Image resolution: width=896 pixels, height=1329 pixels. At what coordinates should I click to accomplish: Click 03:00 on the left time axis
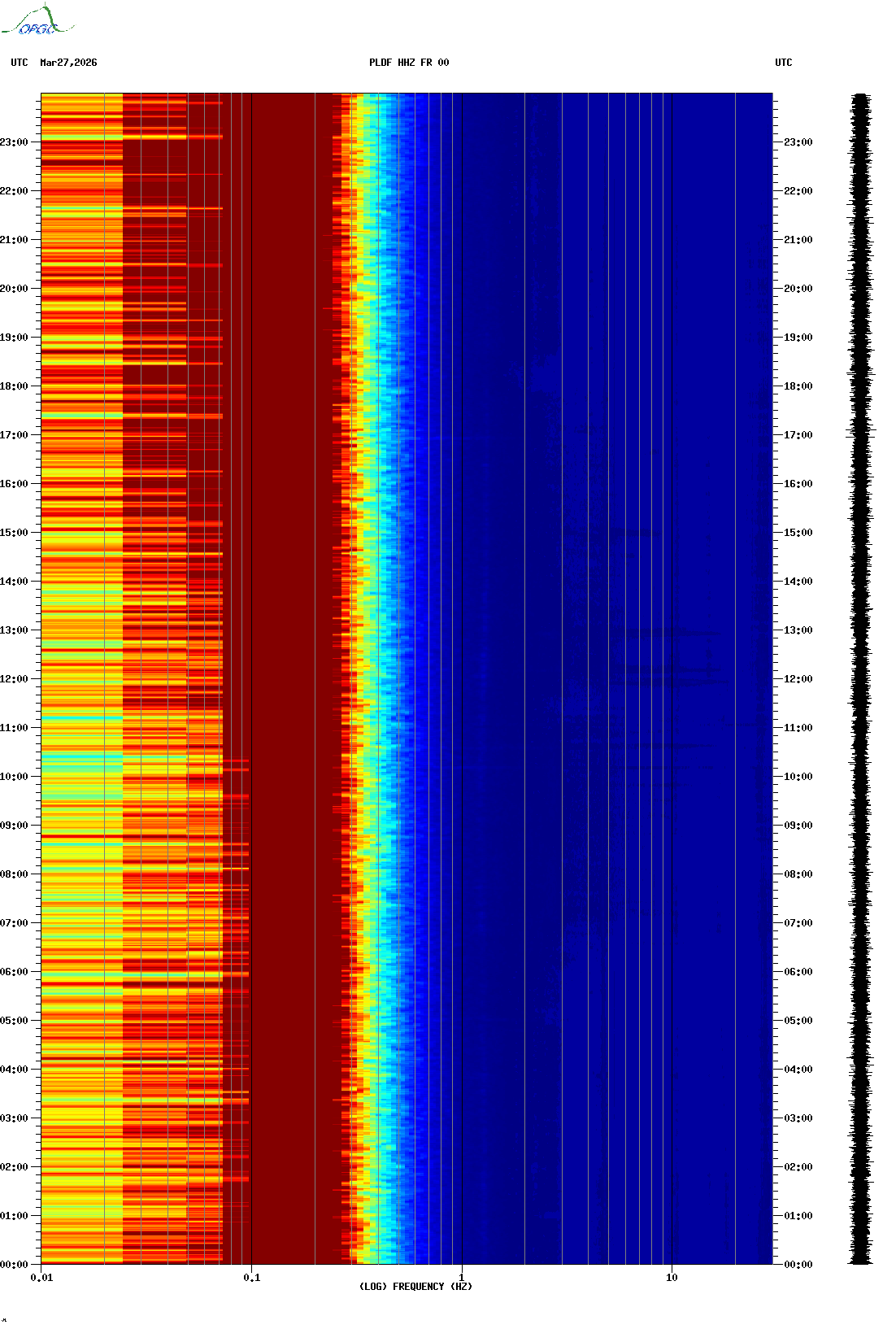click(14, 1118)
